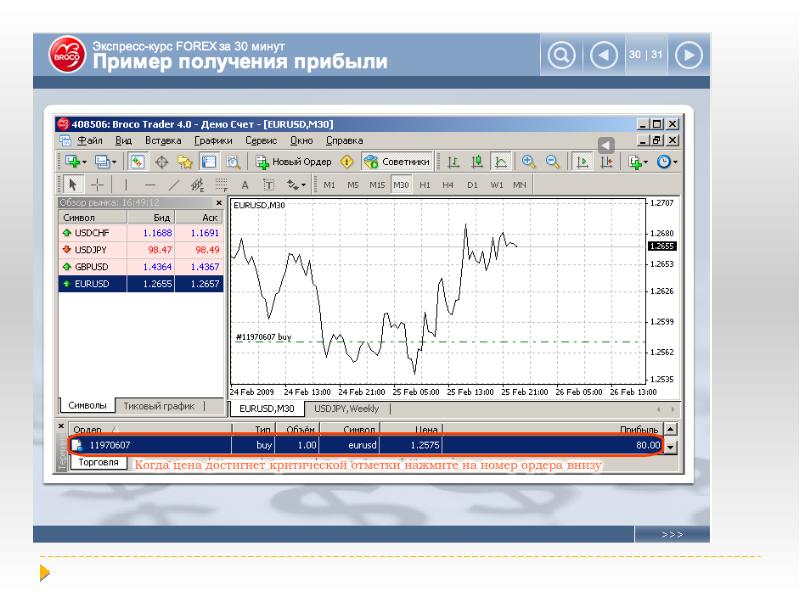Open the Окно menu
This screenshot has width=800, height=600.
[x=302, y=140]
